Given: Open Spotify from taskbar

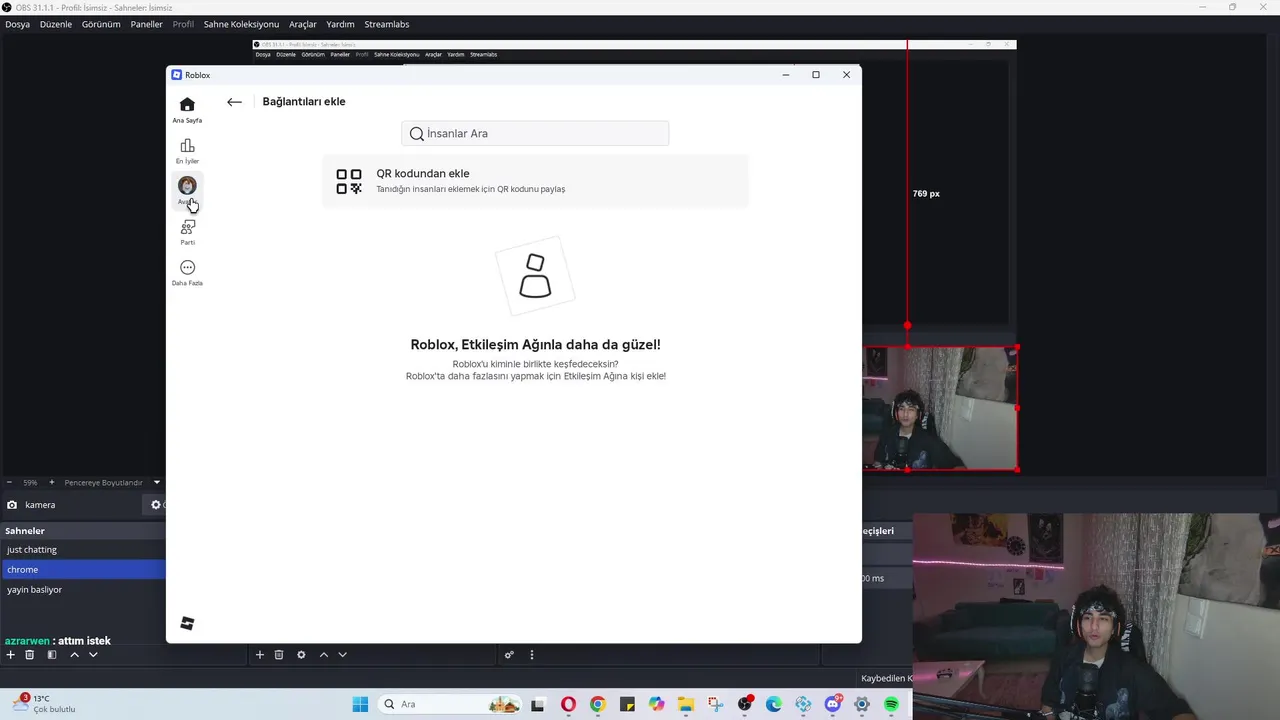Looking at the screenshot, I should [891, 704].
